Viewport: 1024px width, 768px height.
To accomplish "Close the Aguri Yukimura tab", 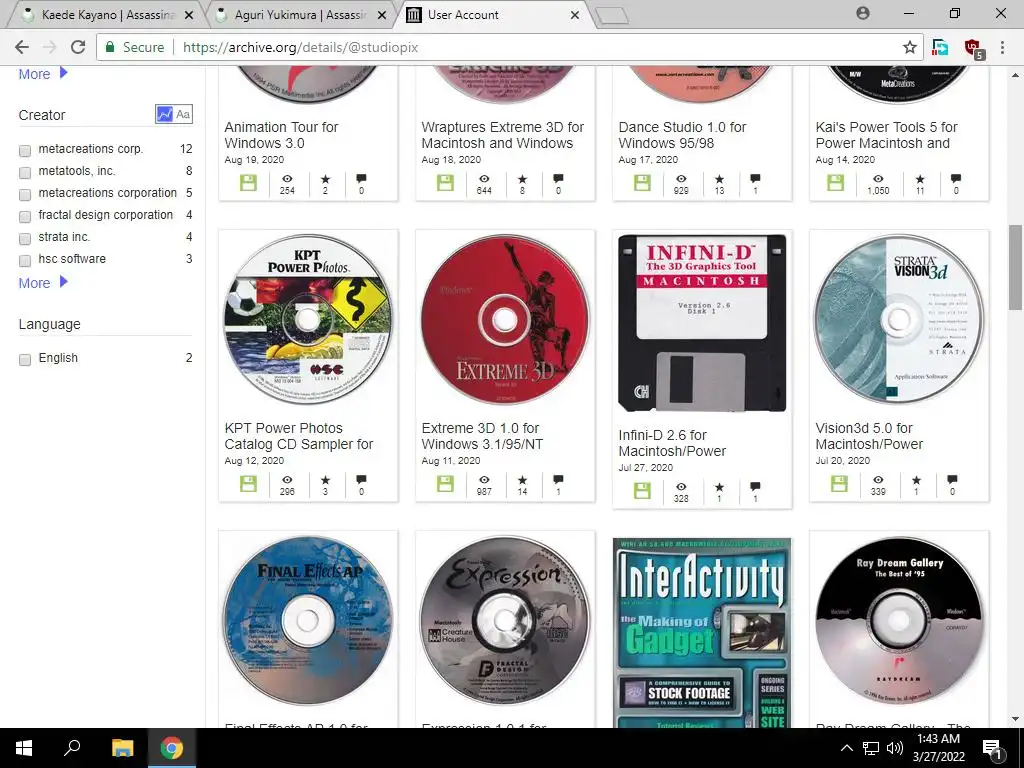I will tap(382, 15).
